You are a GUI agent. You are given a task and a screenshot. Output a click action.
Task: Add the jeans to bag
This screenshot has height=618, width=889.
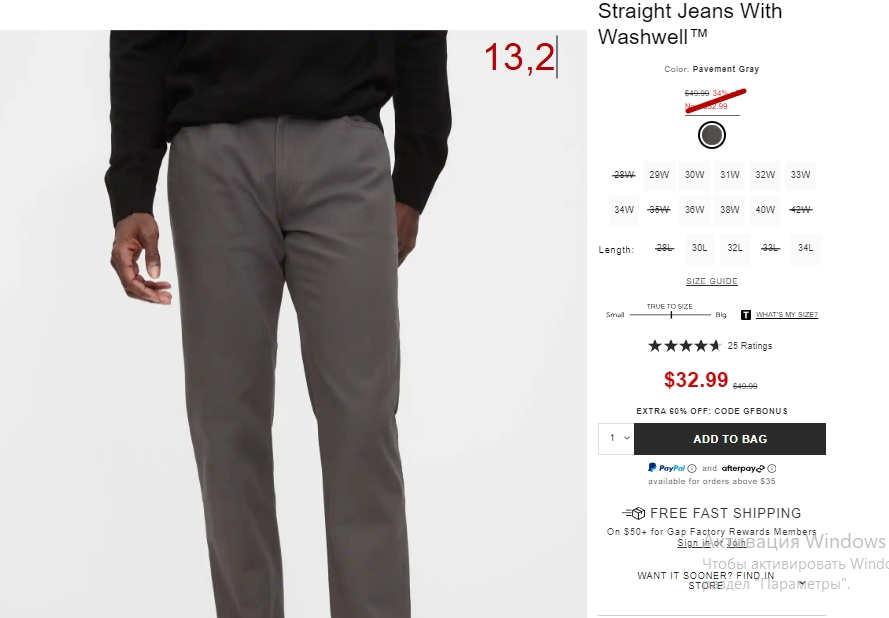730,439
